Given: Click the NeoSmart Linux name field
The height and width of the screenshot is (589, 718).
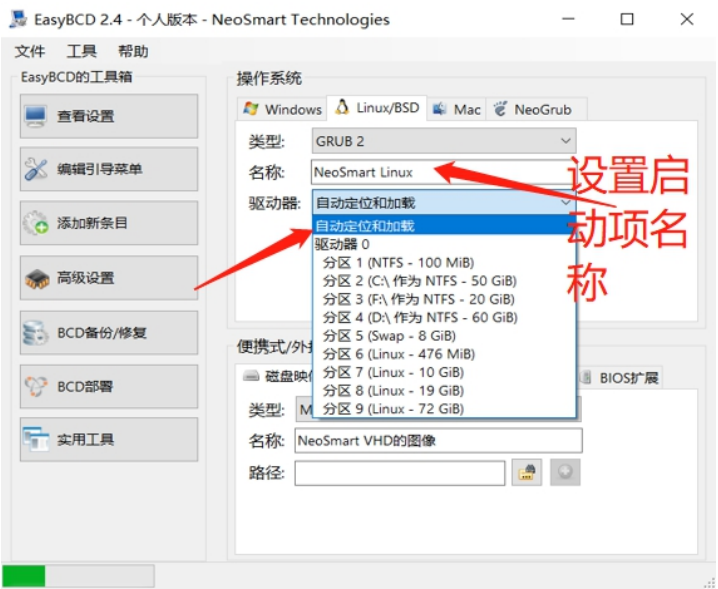Looking at the screenshot, I should point(442,172).
